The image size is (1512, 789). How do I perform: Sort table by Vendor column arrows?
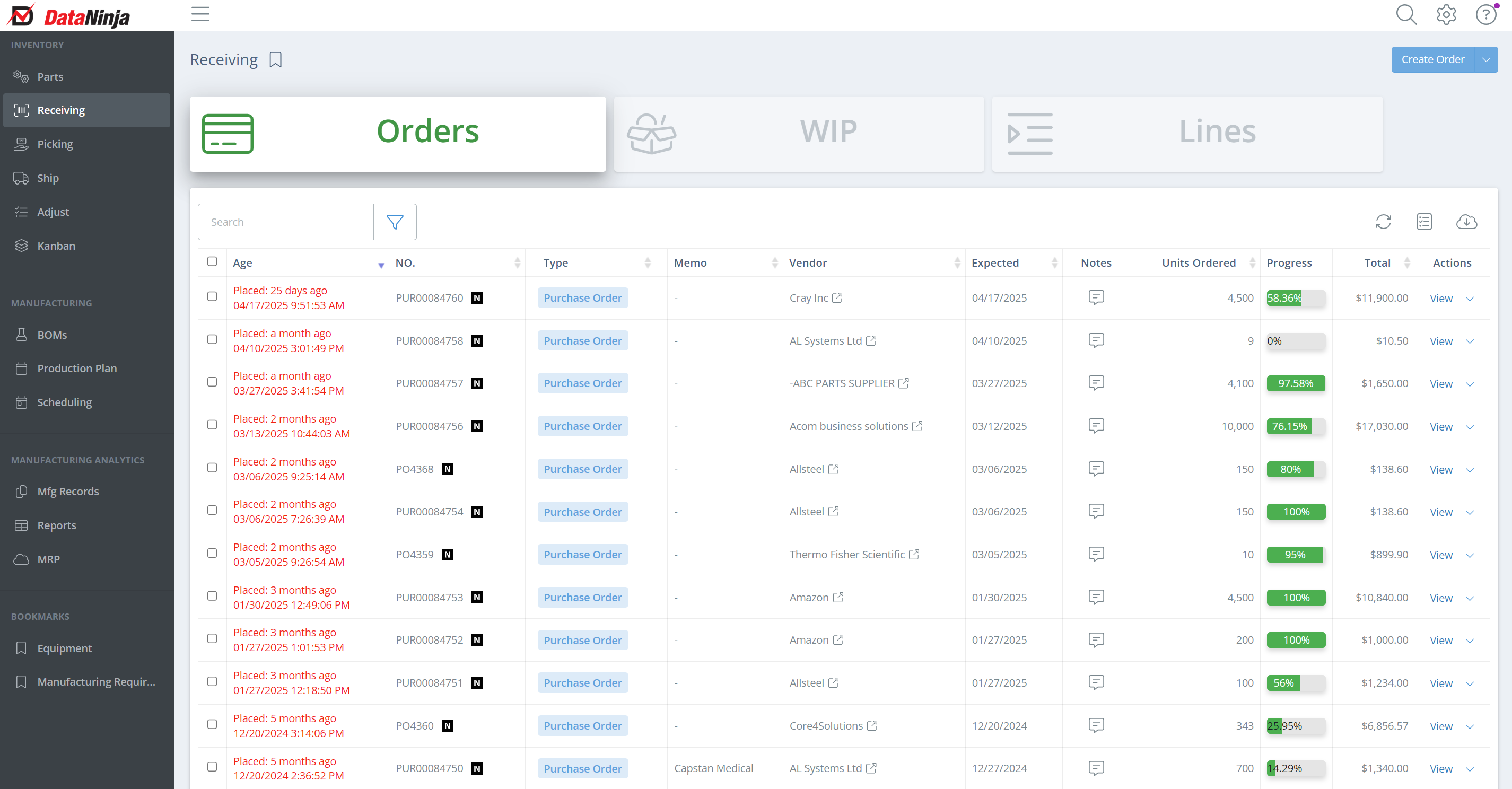pos(957,263)
